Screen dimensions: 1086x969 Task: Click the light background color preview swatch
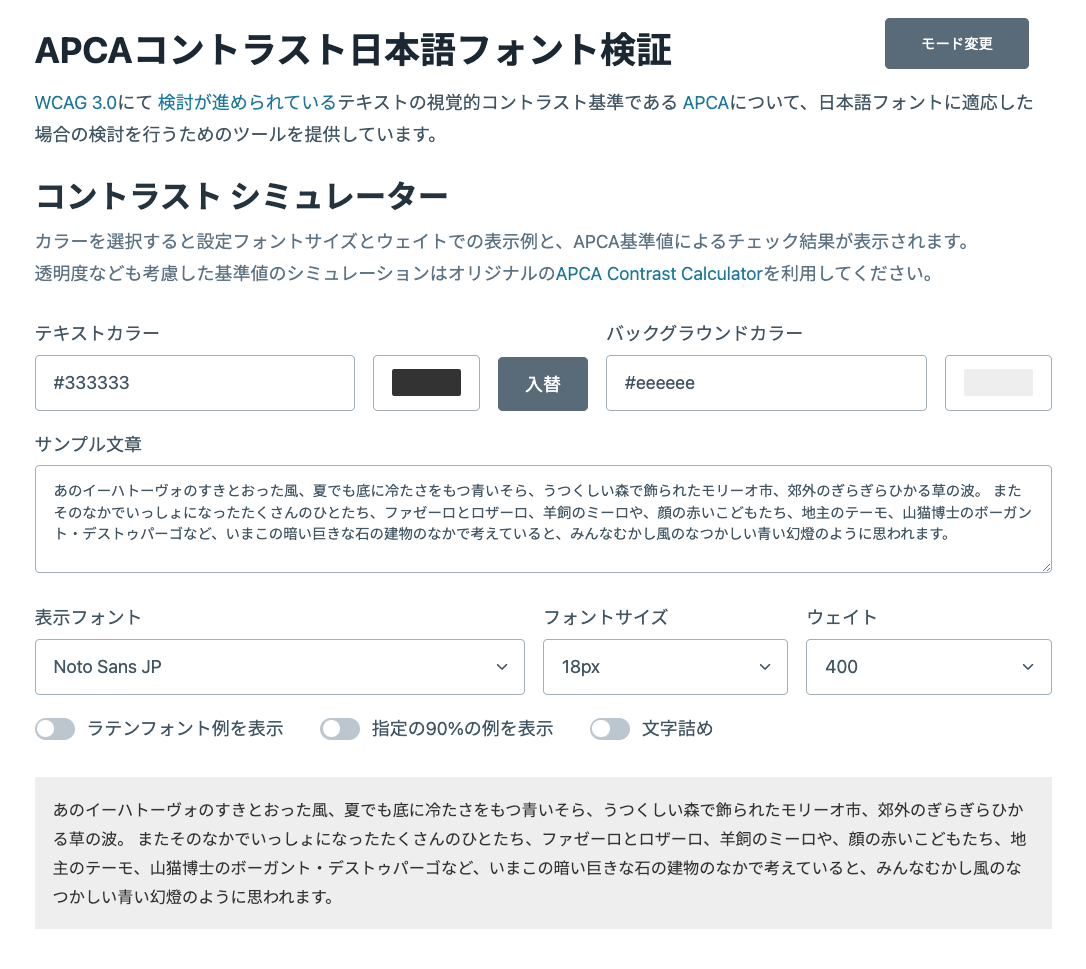click(998, 383)
